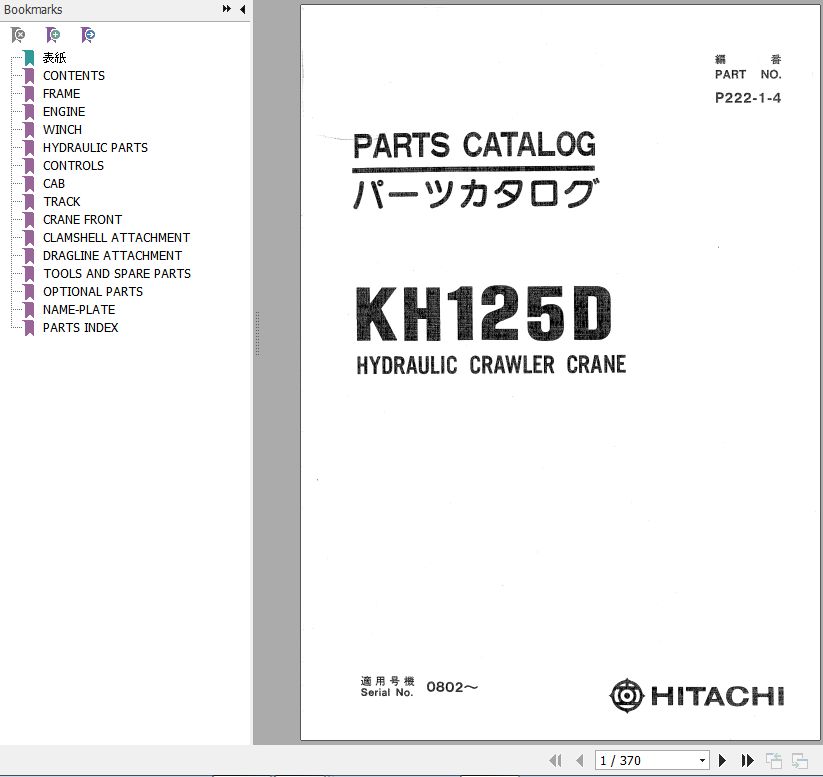Open the HYDRAULIC PARTS bookmark
Viewport: 823px width, 777px height.
tap(96, 148)
